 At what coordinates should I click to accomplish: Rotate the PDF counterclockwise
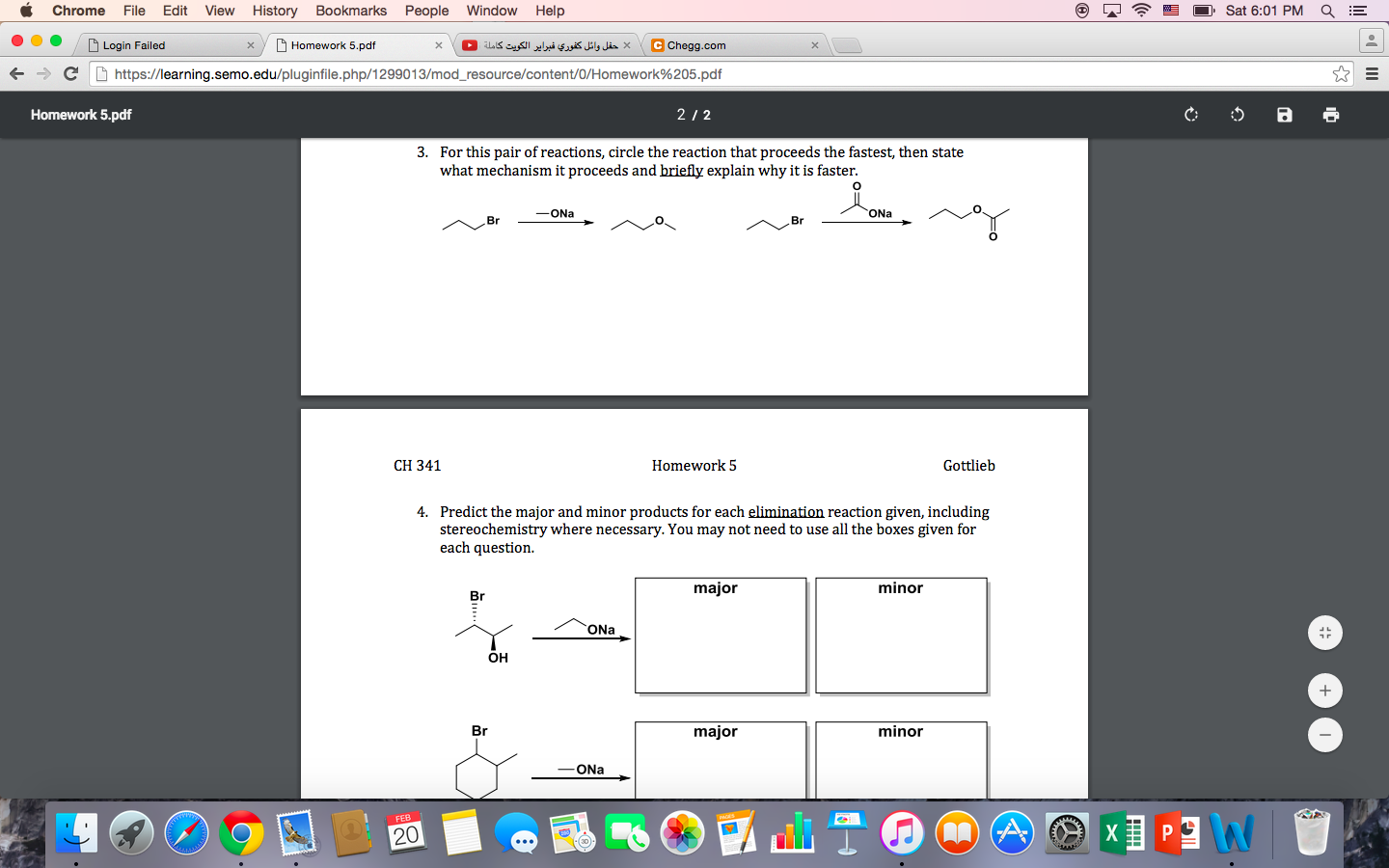[1238, 114]
